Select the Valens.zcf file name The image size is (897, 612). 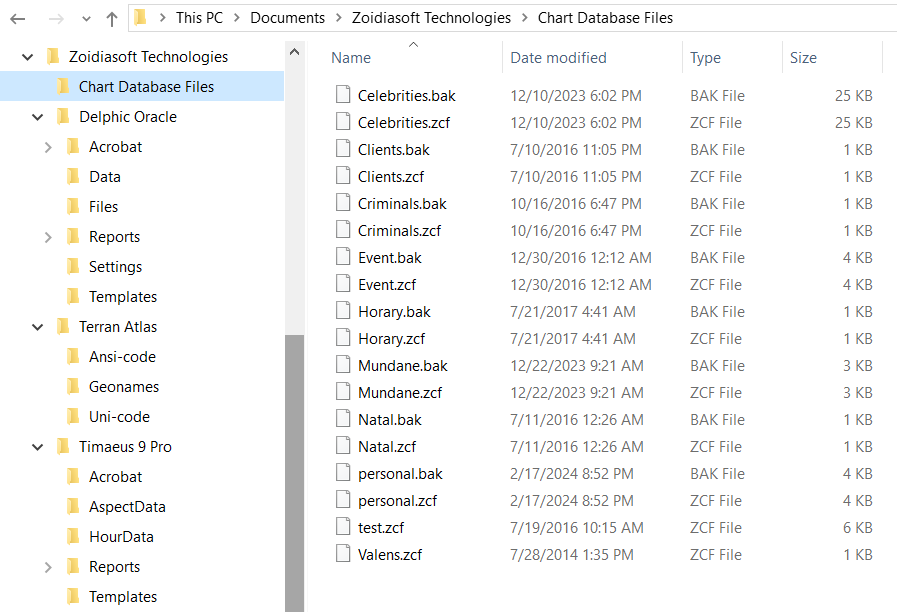coord(390,554)
